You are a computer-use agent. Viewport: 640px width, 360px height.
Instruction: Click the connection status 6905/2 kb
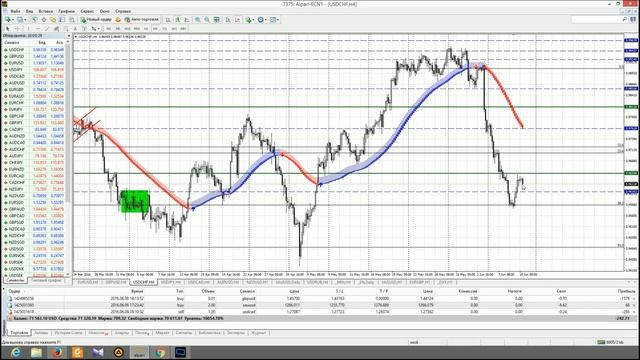(x=611, y=342)
